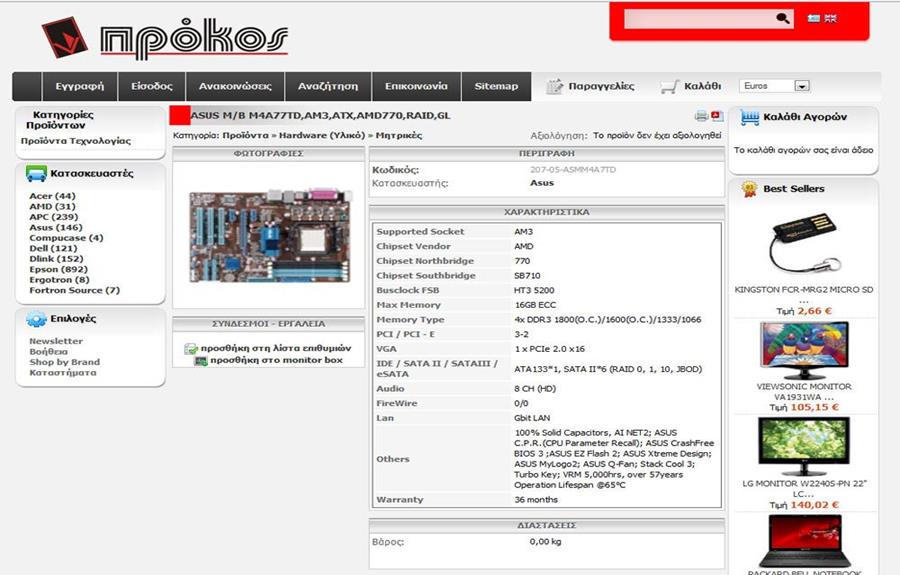Click the Καλάθι Αγορών basket icon
The height and width of the screenshot is (575, 900).
tap(749, 118)
